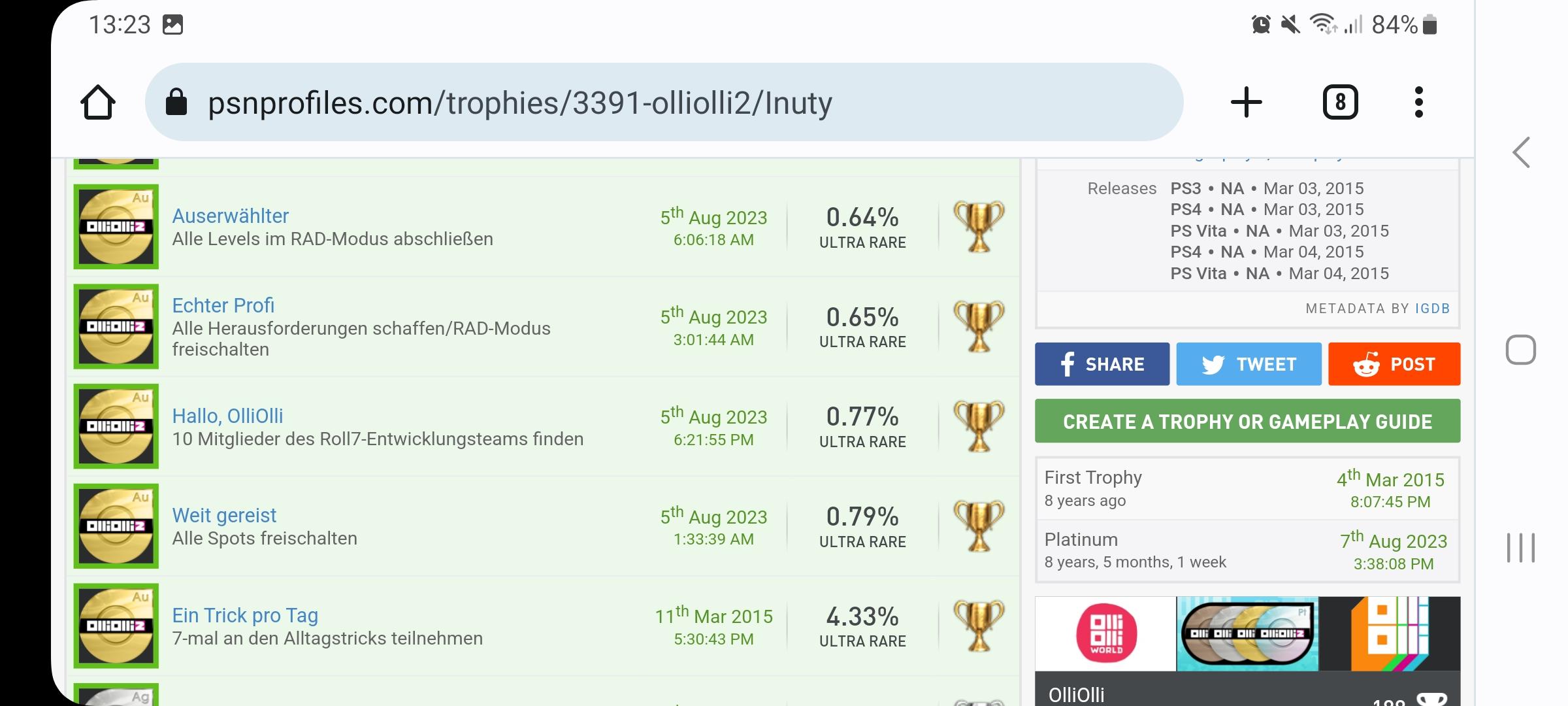Tap the Auserwählter trophy image
The image size is (1568, 706).
coord(116,227)
